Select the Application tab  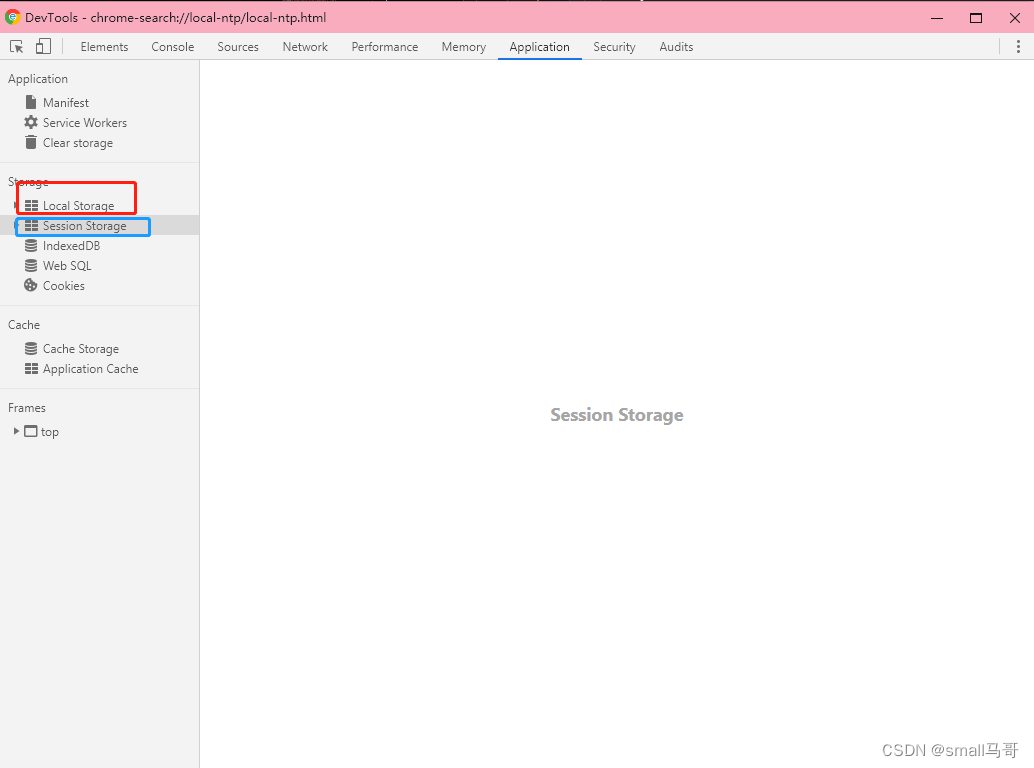click(x=539, y=47)
